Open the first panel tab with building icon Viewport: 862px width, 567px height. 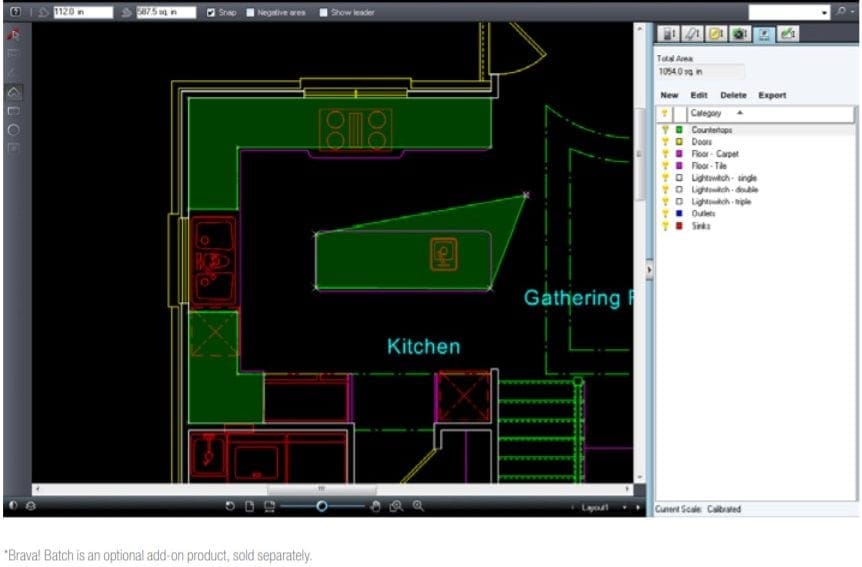668,34
